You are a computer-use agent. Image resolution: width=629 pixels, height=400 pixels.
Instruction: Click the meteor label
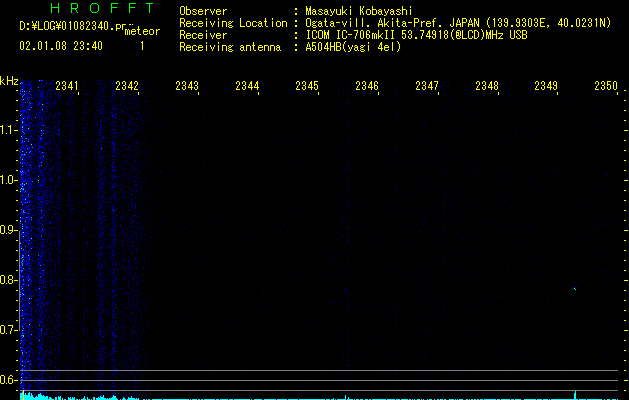point(142,31)
